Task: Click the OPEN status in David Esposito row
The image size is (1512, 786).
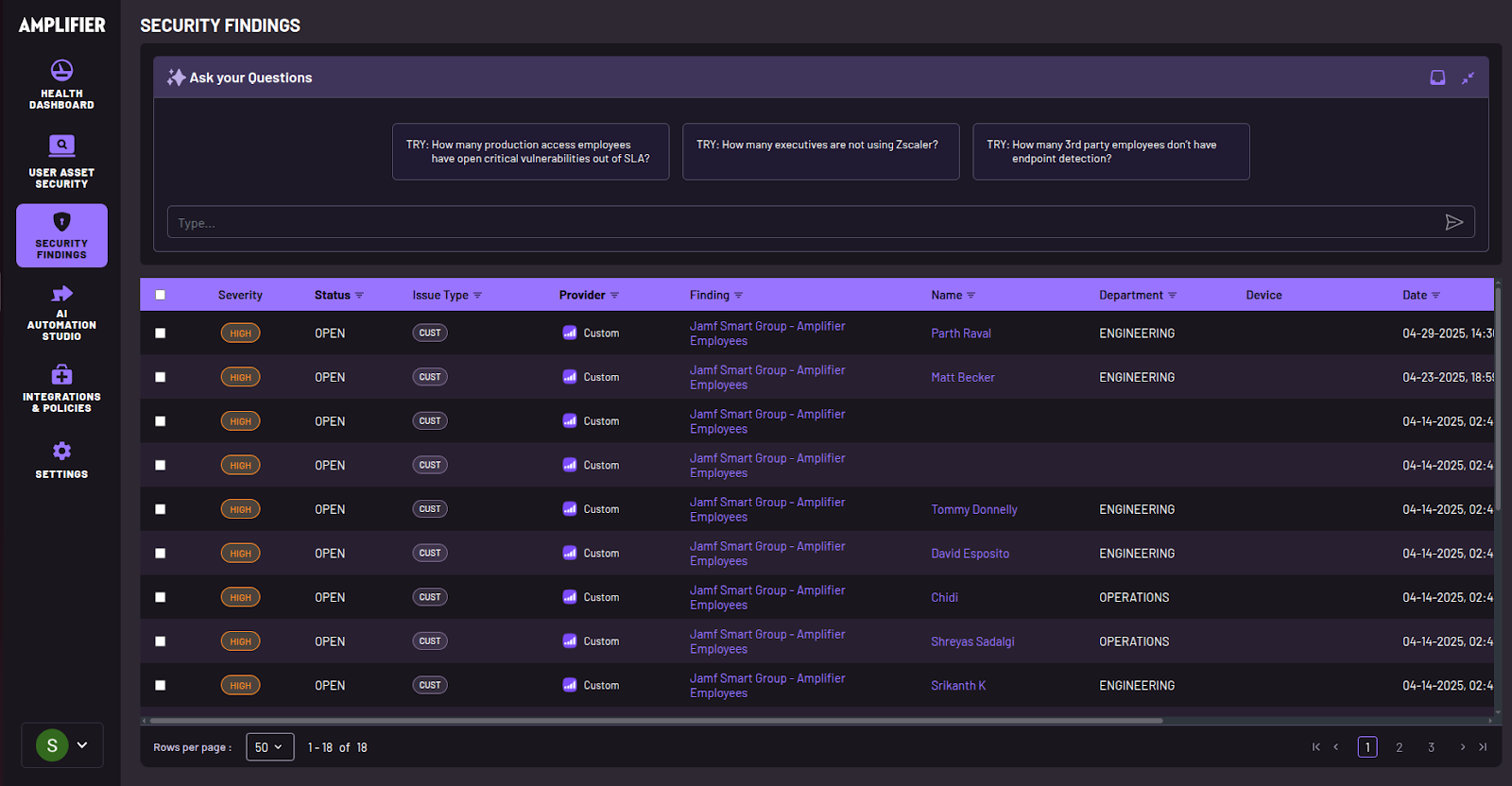Action: 330,554
